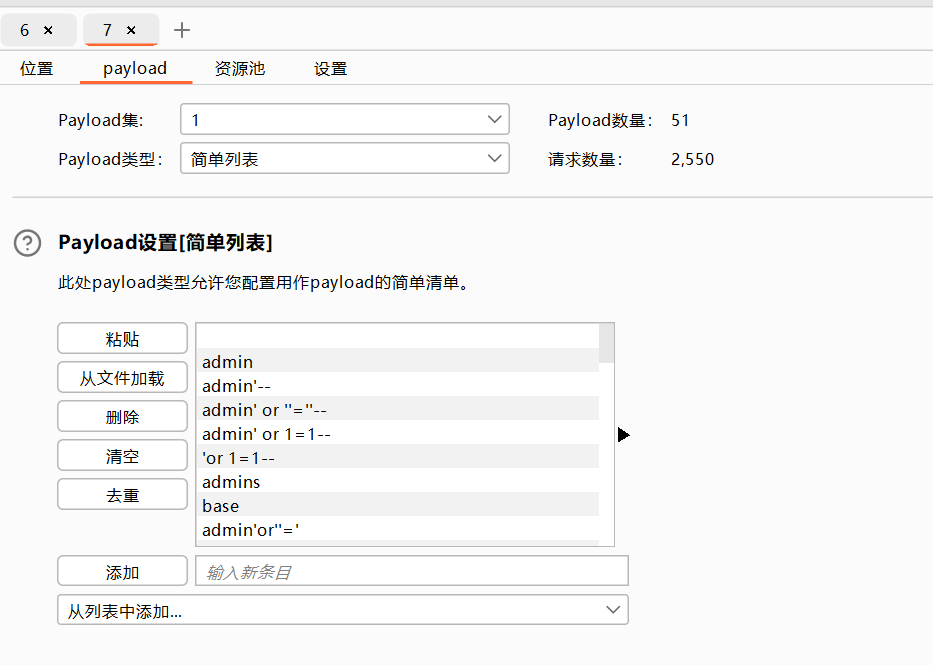
Task: Select payload entry admin' or 1=1--
Action: 397,432
